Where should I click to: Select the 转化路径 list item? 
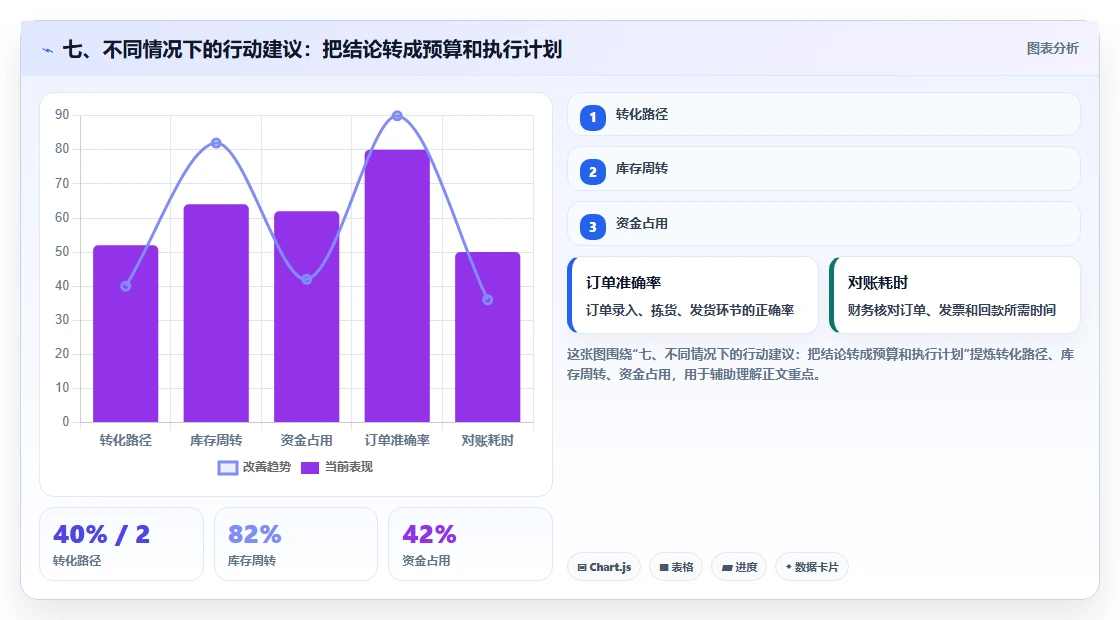[x=824, y=114]
